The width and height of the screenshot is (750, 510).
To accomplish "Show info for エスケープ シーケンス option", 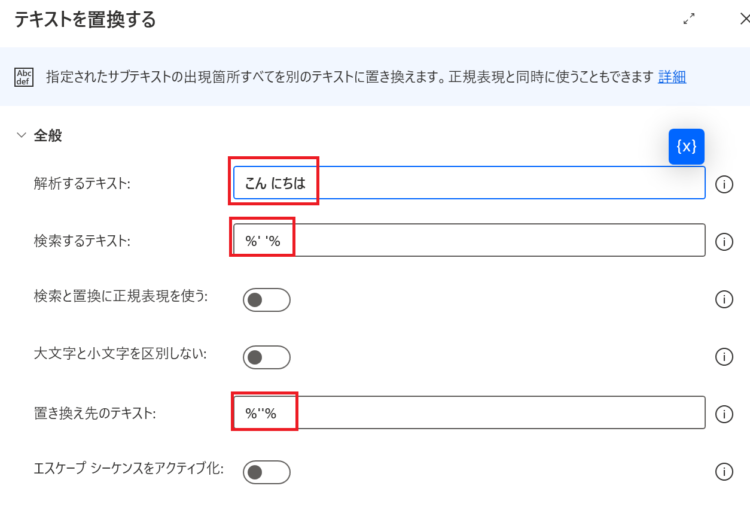I will coord(724,471).
